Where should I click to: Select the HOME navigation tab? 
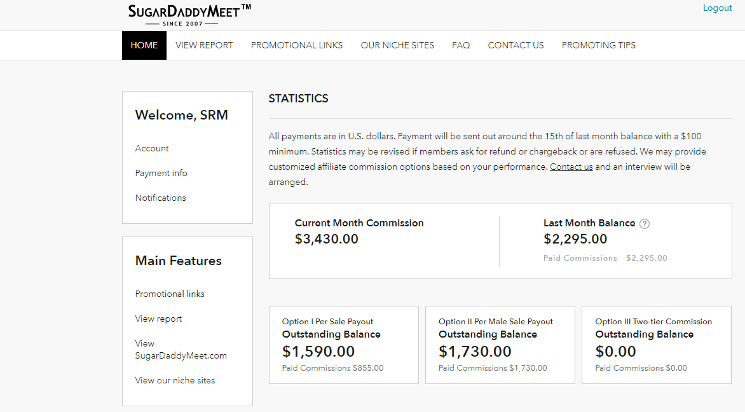coord(144,45)
